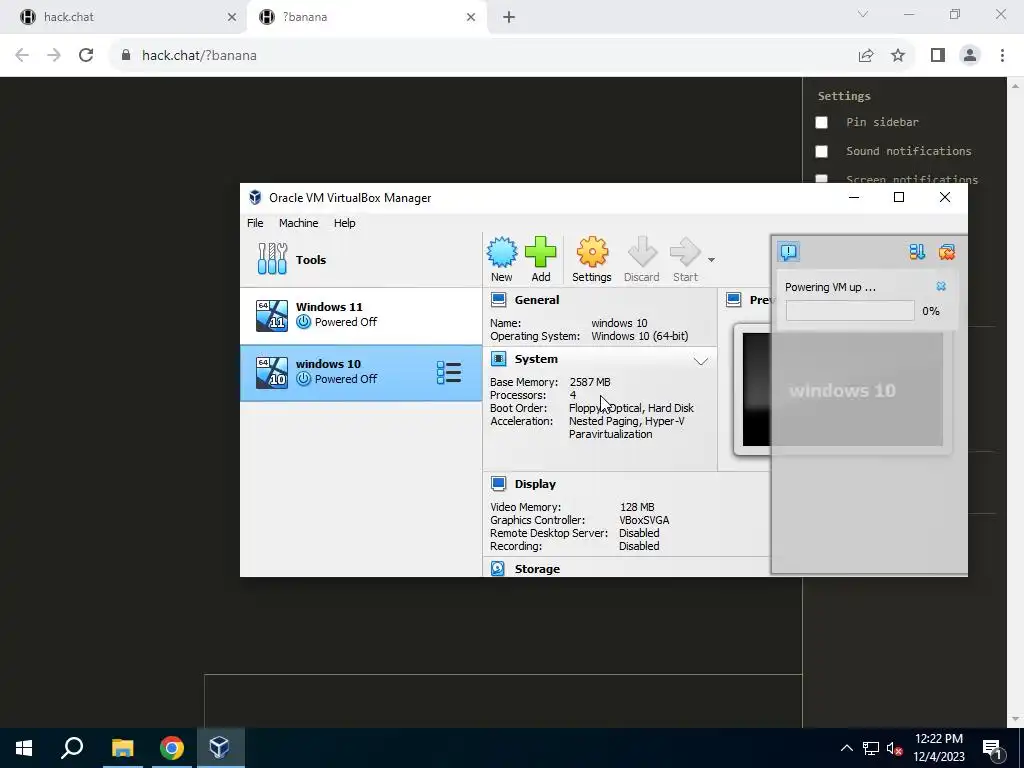Image resolution: width=1024 pixels, height=768 pixels.
Task: Click the address bar URL field
Action: [x=483, y=56]
